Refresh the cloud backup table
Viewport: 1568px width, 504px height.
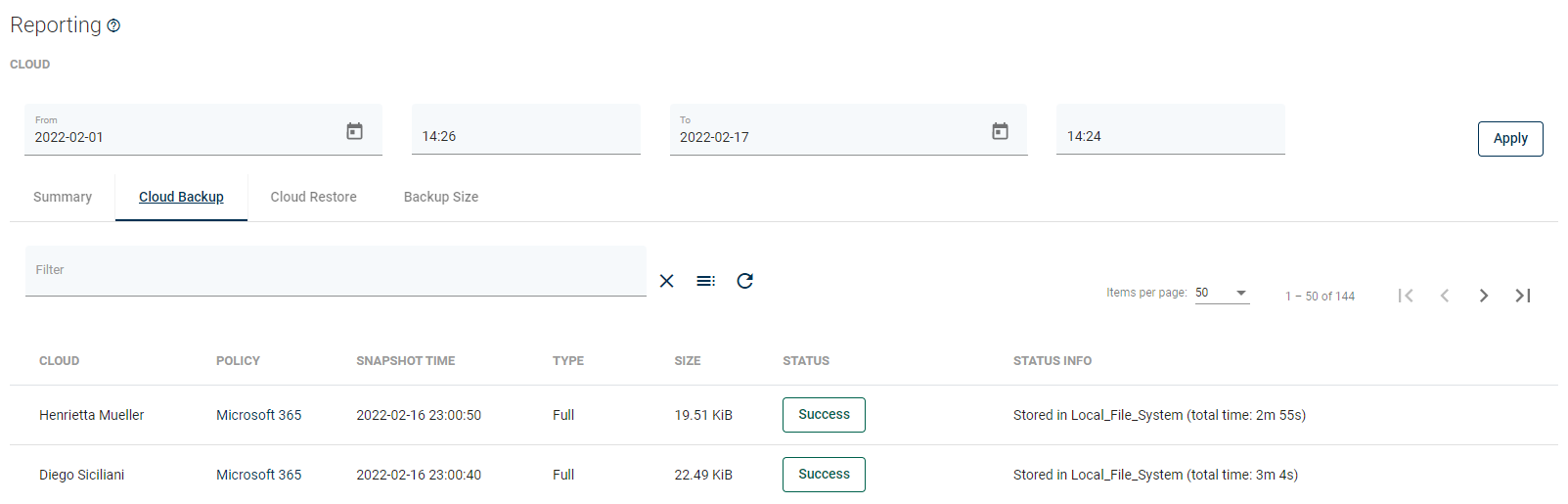coord(744,281)
